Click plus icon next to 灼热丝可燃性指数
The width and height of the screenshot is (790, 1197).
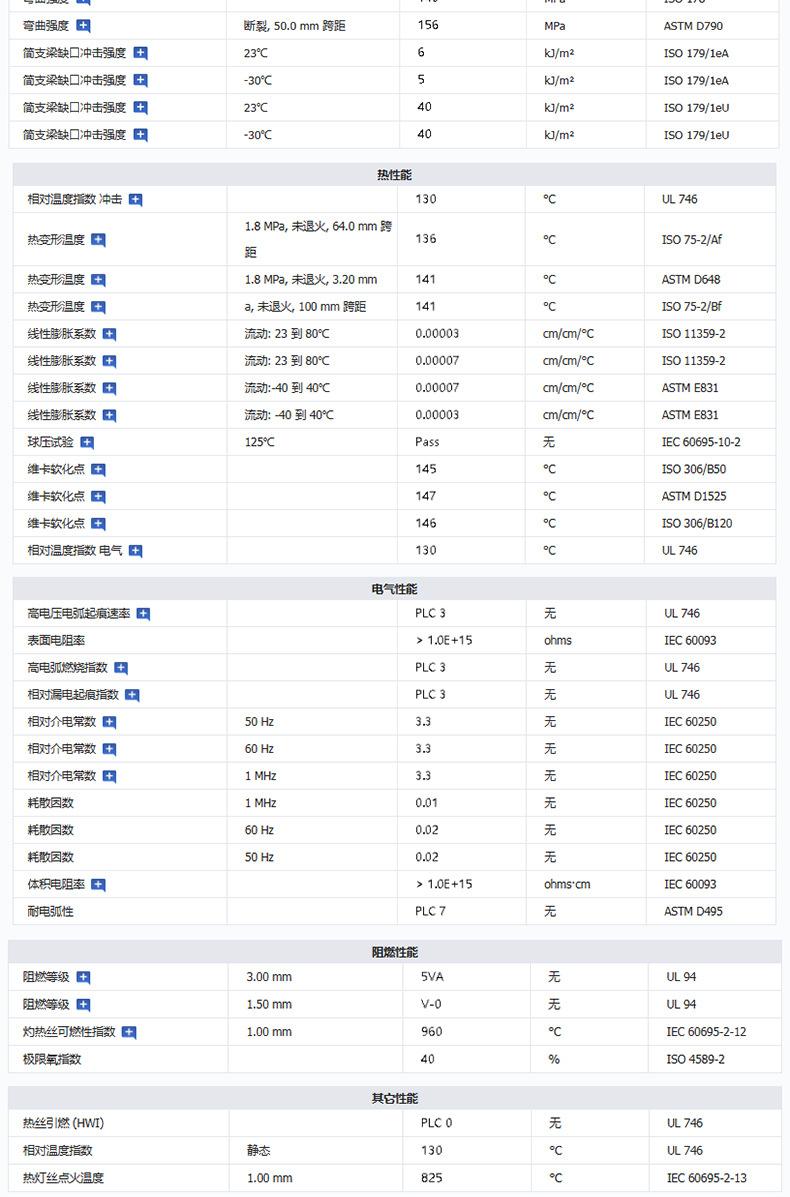pos(129,1032)
